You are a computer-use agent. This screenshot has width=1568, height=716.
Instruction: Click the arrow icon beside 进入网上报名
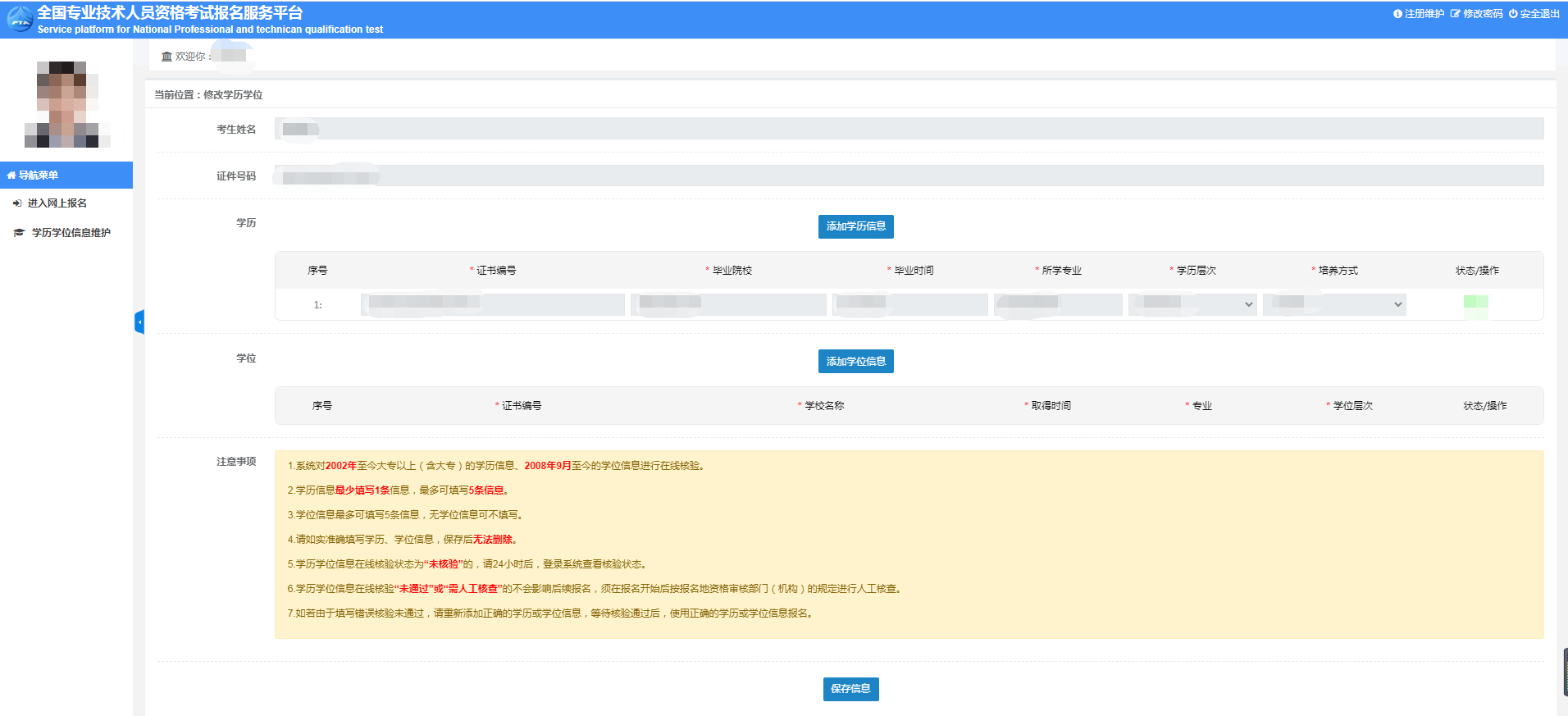(x=17, y=203)
